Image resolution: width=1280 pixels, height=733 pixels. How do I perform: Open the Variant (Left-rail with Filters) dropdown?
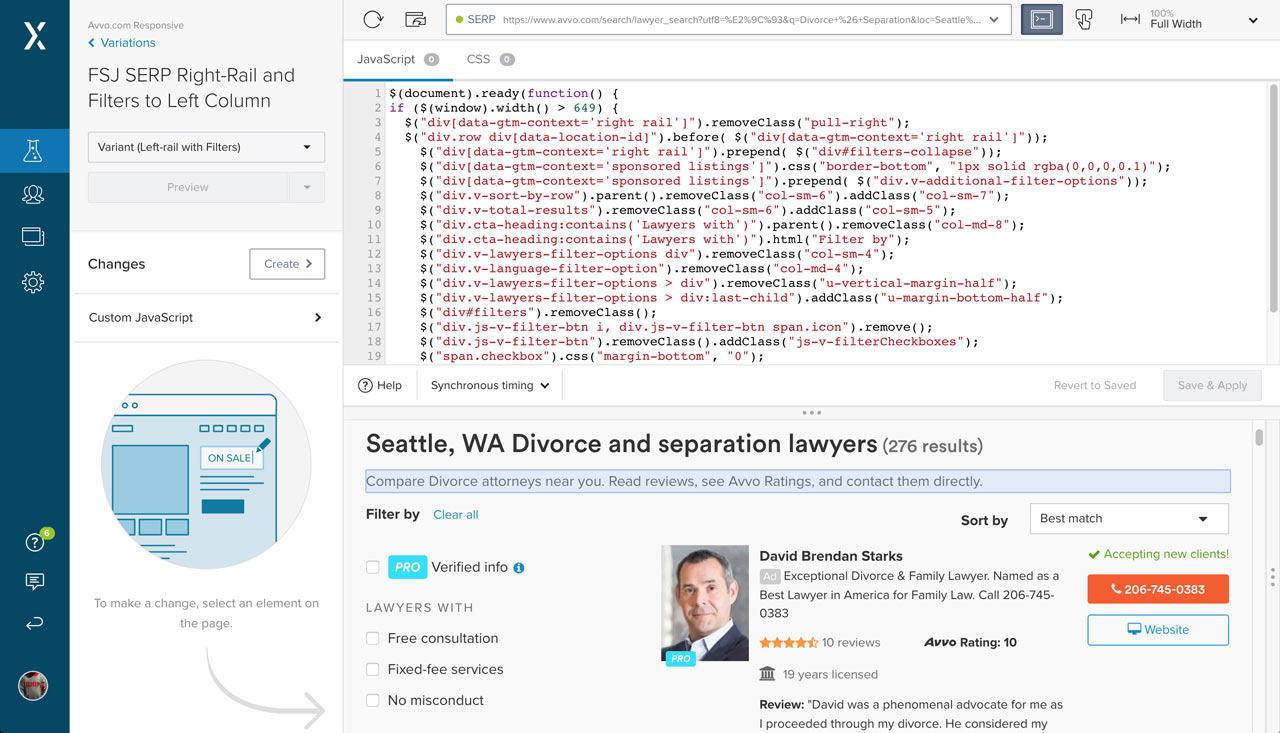pos(206,147)
